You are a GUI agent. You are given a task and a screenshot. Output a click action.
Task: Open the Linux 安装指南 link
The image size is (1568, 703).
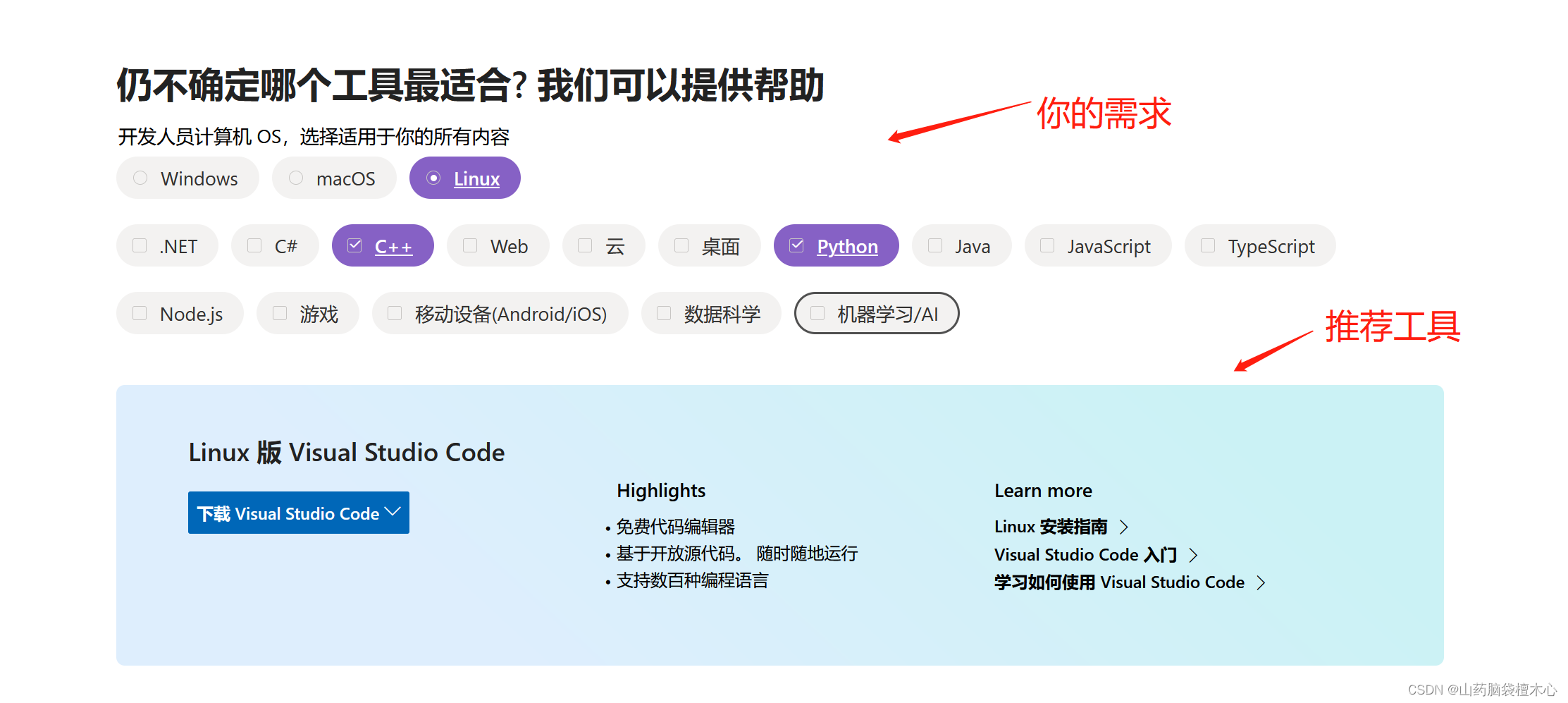(x=1061, y=527)
